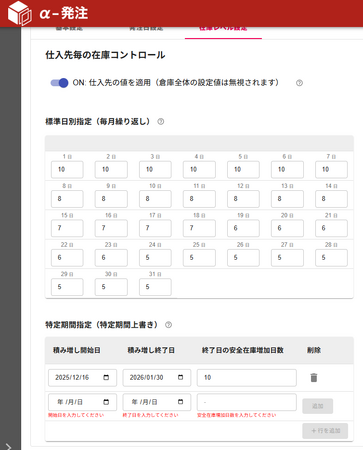The width and height of the screenshot is (364, 450).
Task: Click the 2025/12/16 start date field
Action: (82, 378)
